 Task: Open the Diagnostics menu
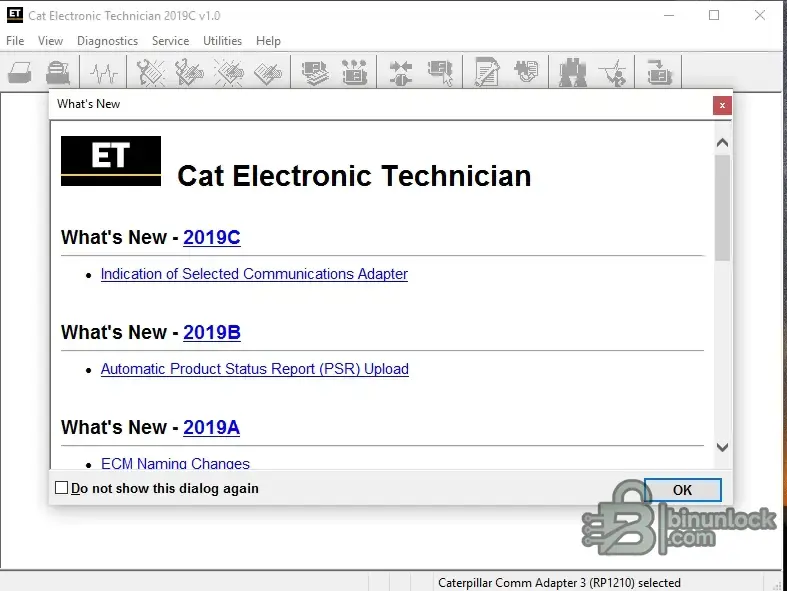point(107,41)
